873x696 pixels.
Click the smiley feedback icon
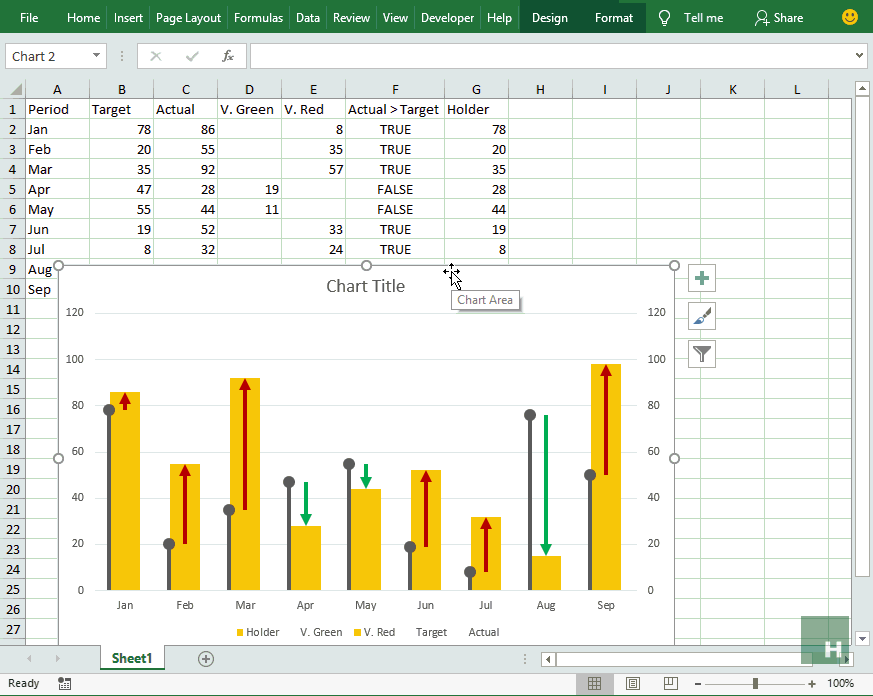[850, 17]
